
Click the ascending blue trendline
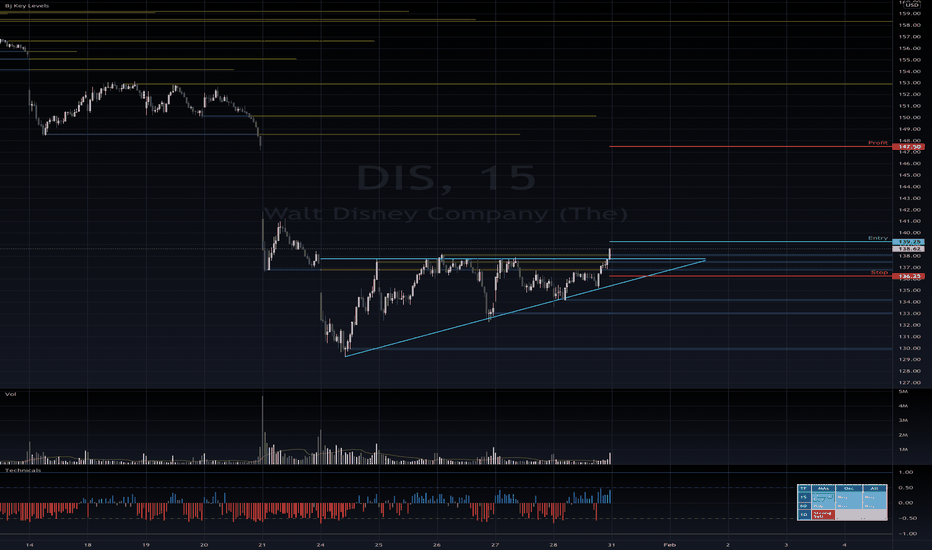point(523,308)
